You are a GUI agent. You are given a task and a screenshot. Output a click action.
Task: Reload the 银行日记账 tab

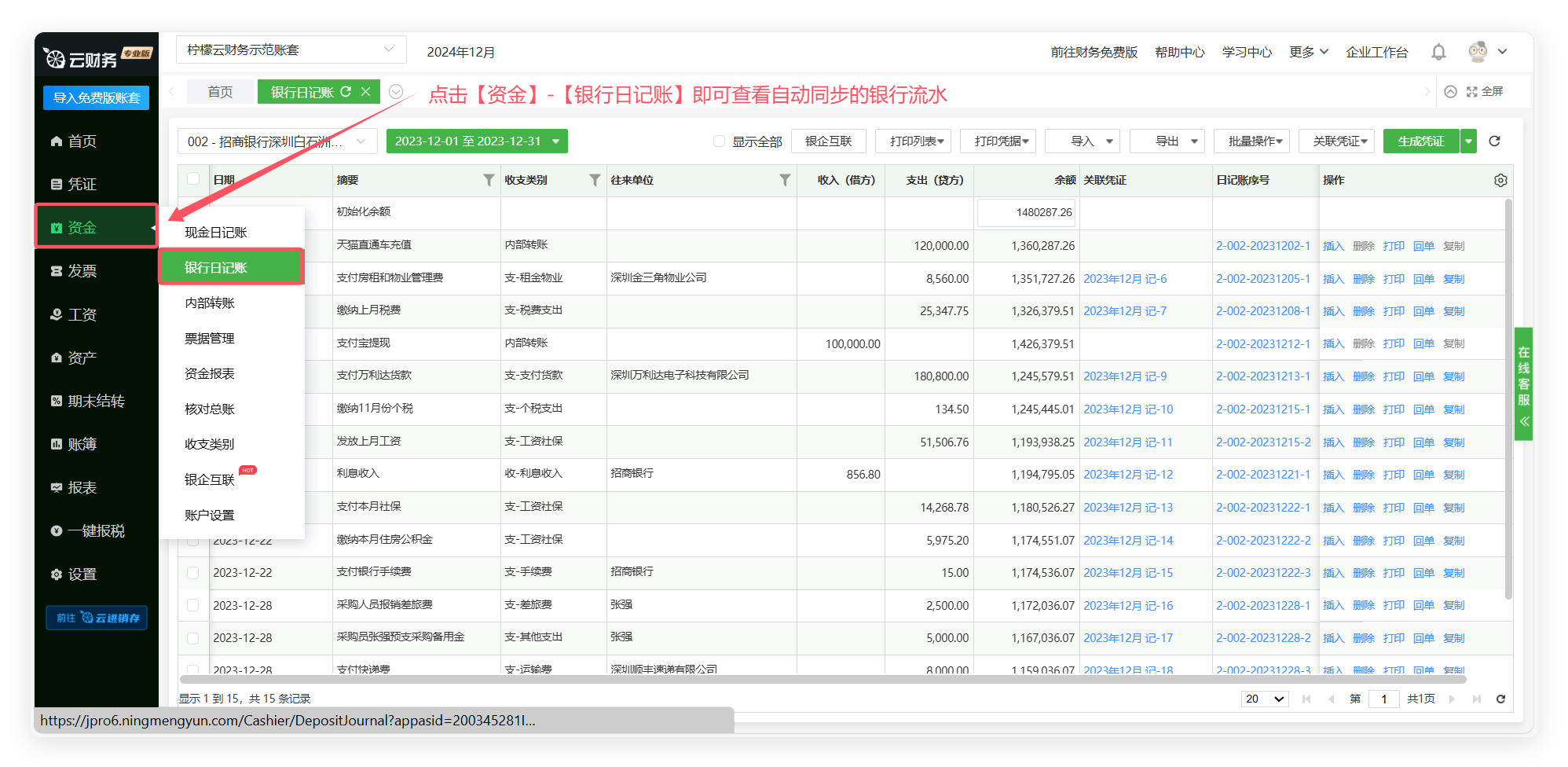(x=346, y=92)
